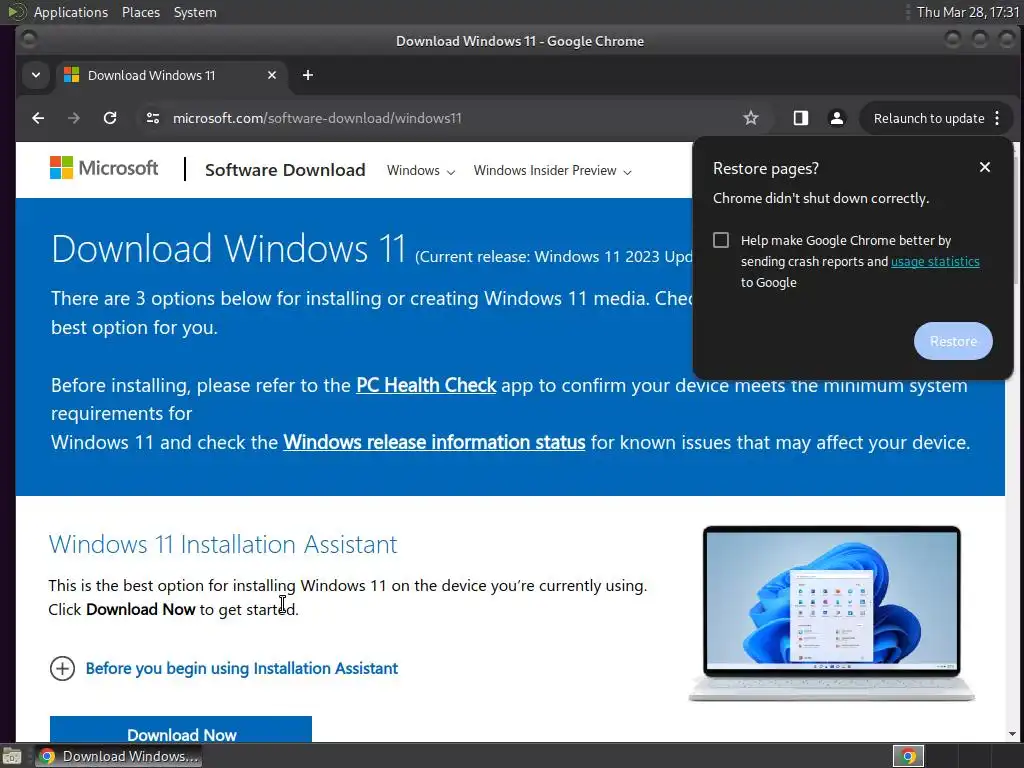The width and height of the screenshot is (1024, 768).
Task: Click the Restore button
Action: coord(953,341)
